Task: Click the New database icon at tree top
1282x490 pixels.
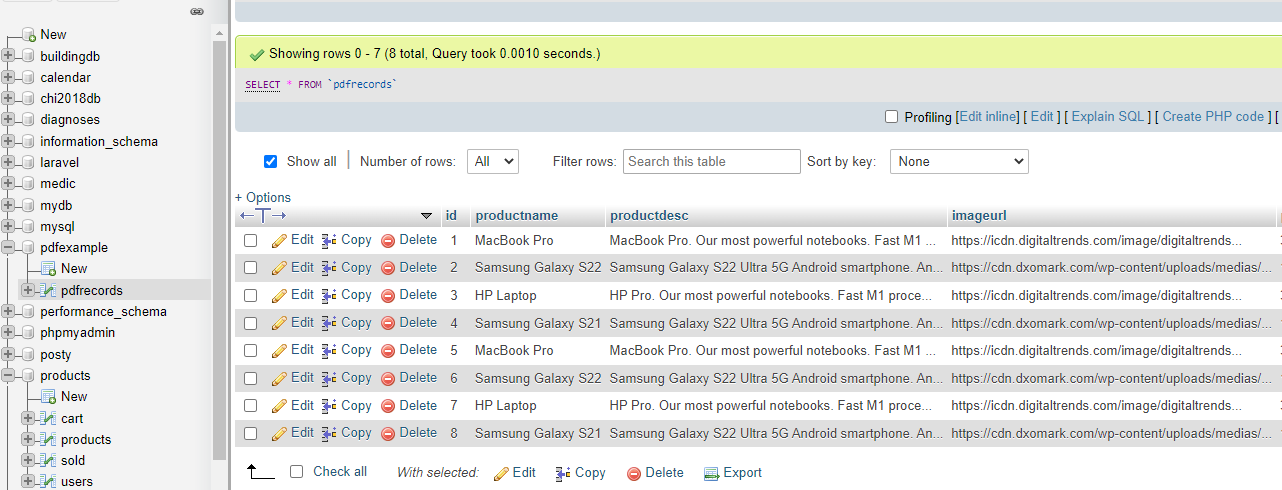Action: click(28, 35)
